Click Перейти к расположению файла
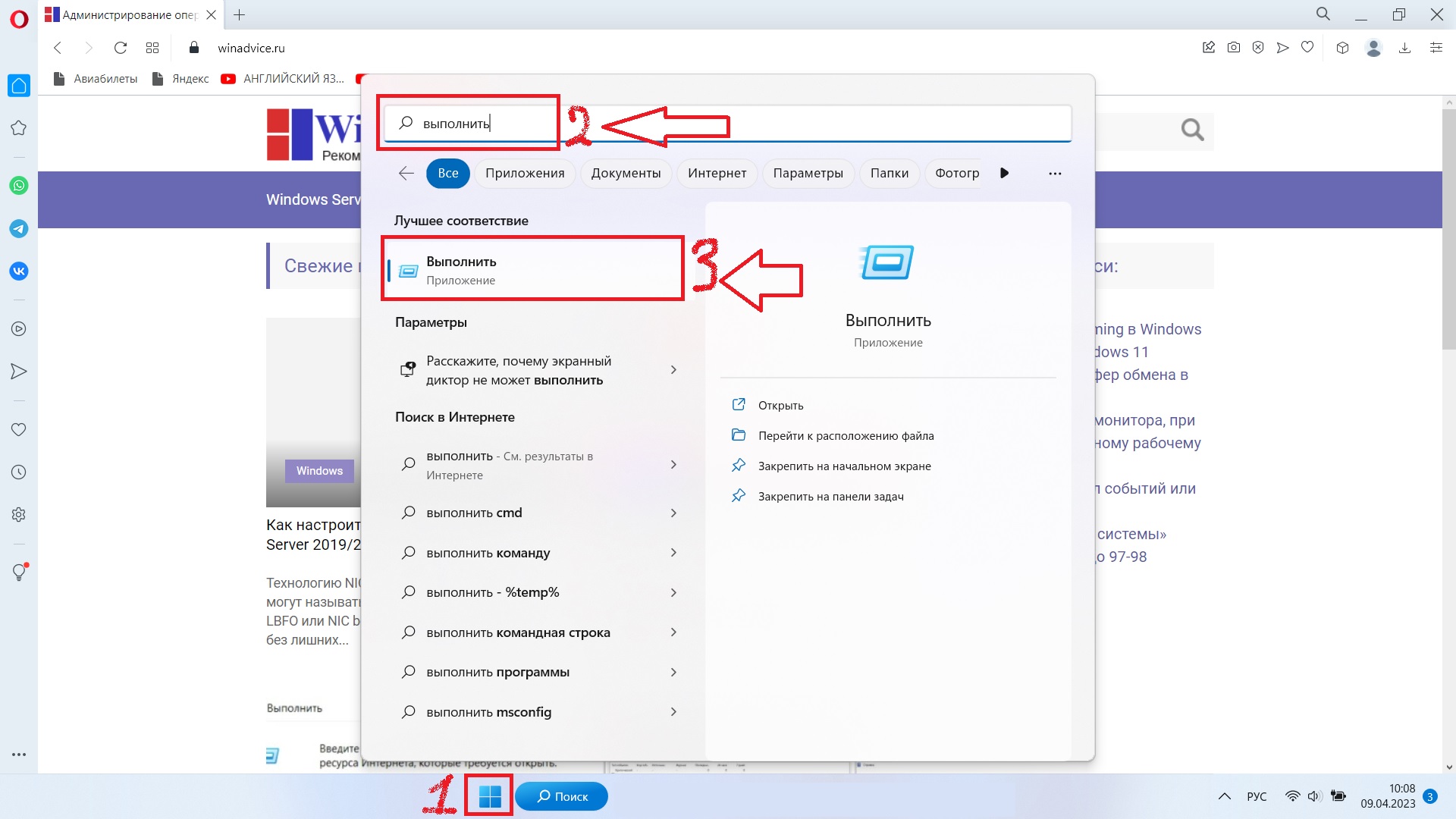 846,435
